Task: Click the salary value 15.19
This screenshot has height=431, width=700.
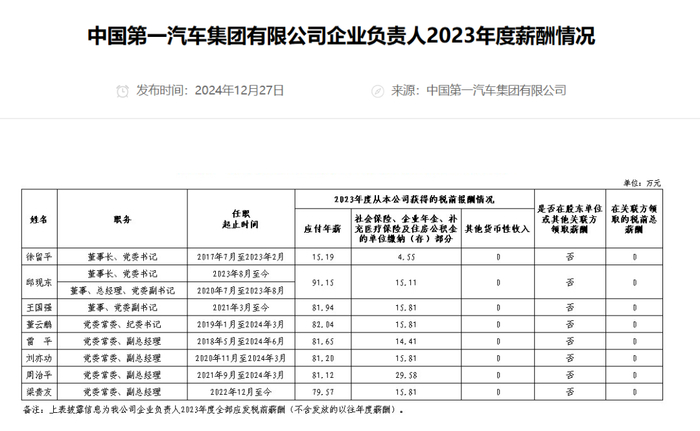Action: coord(323,257)
